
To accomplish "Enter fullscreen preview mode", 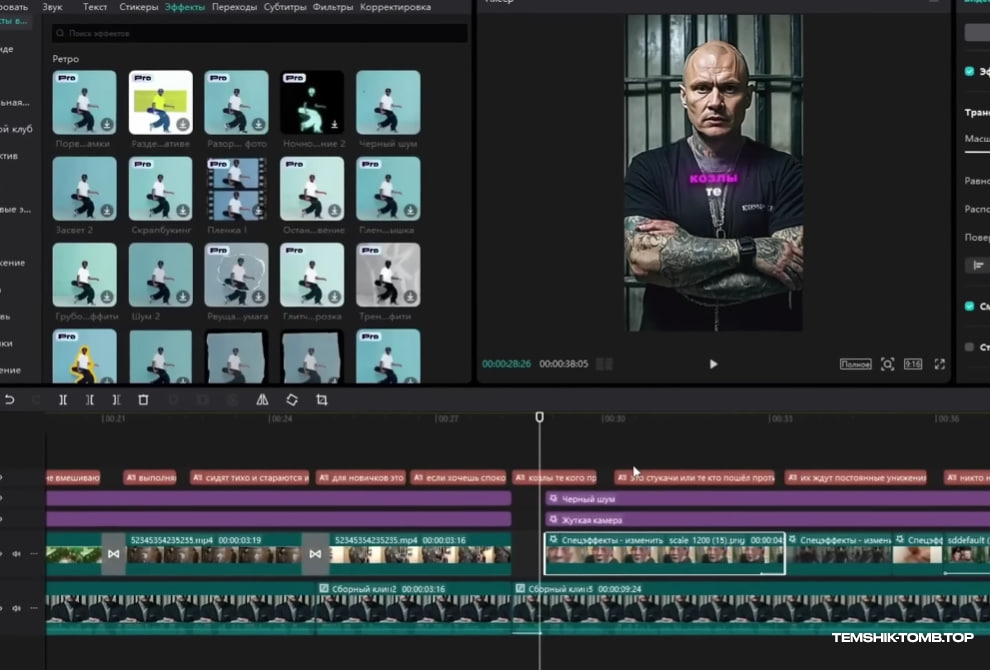I will (939, 364).
